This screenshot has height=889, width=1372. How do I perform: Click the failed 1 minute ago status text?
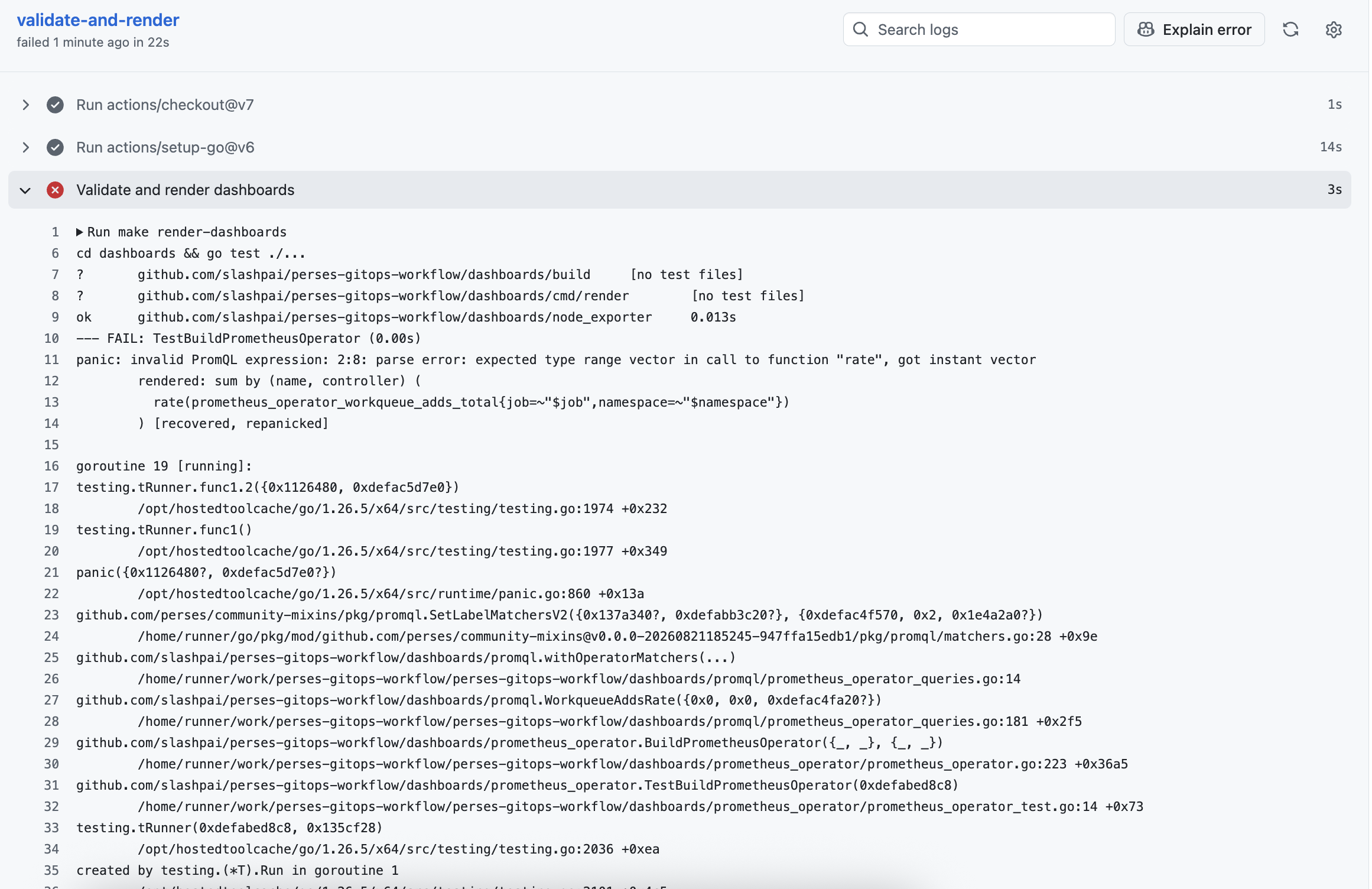(93, 43)
